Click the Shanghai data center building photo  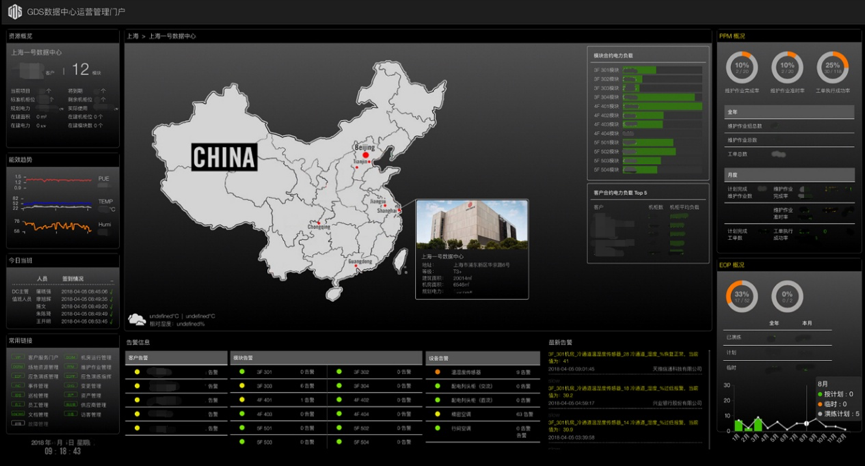click(x=472, y=225)
